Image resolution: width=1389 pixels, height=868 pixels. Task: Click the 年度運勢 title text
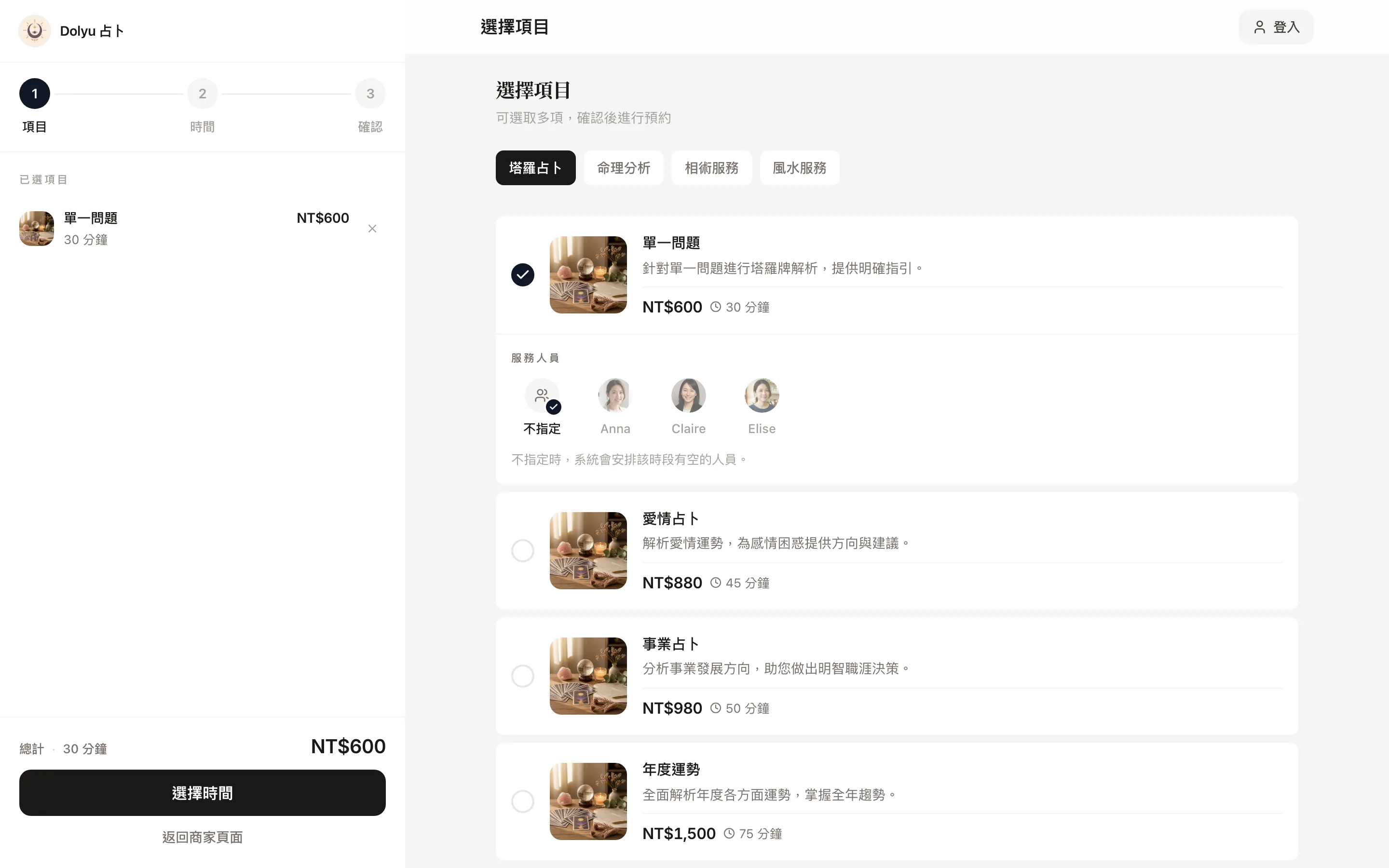pyautogui.click(x=671, y=769)
